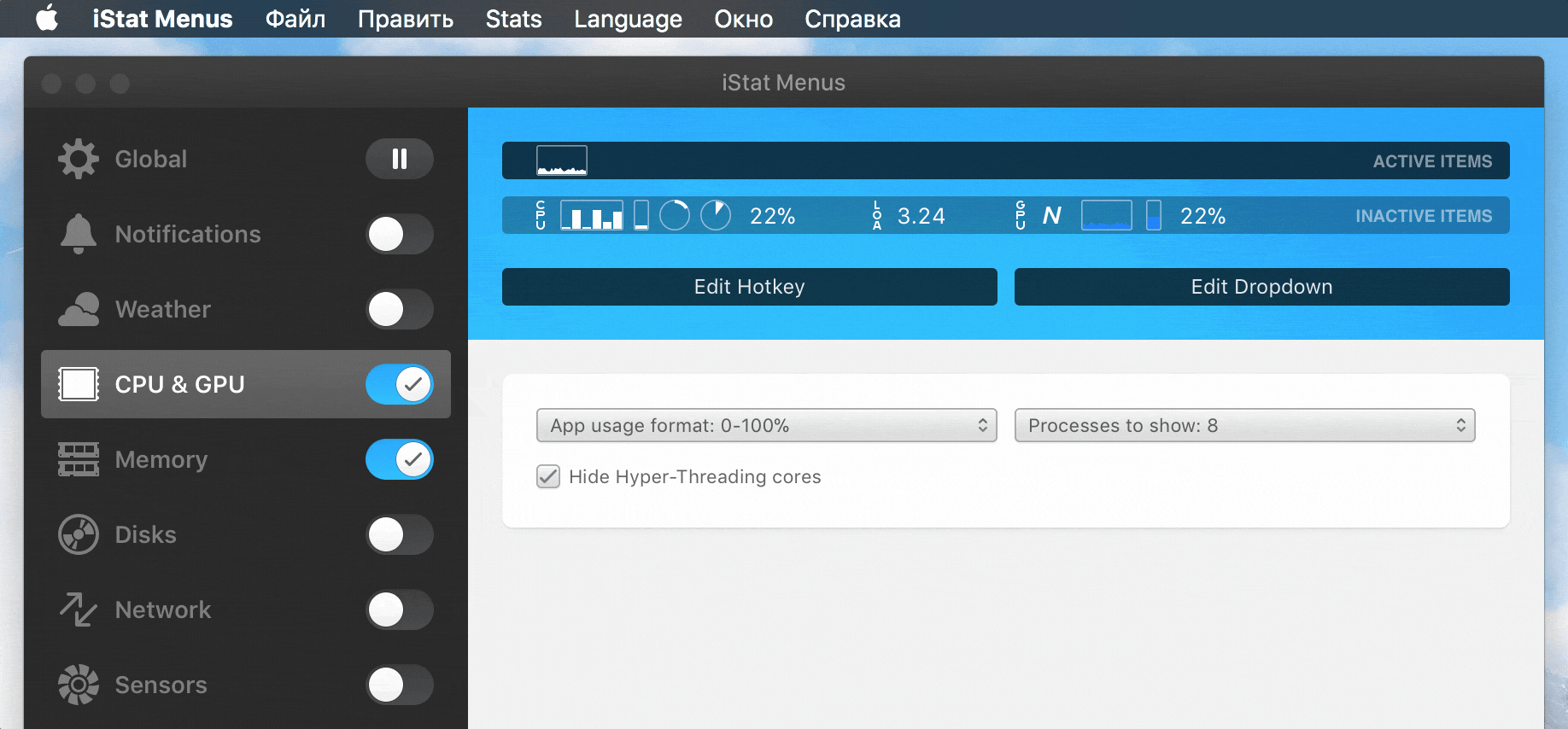Select load average 3.24 item

(x=921, y=216)
